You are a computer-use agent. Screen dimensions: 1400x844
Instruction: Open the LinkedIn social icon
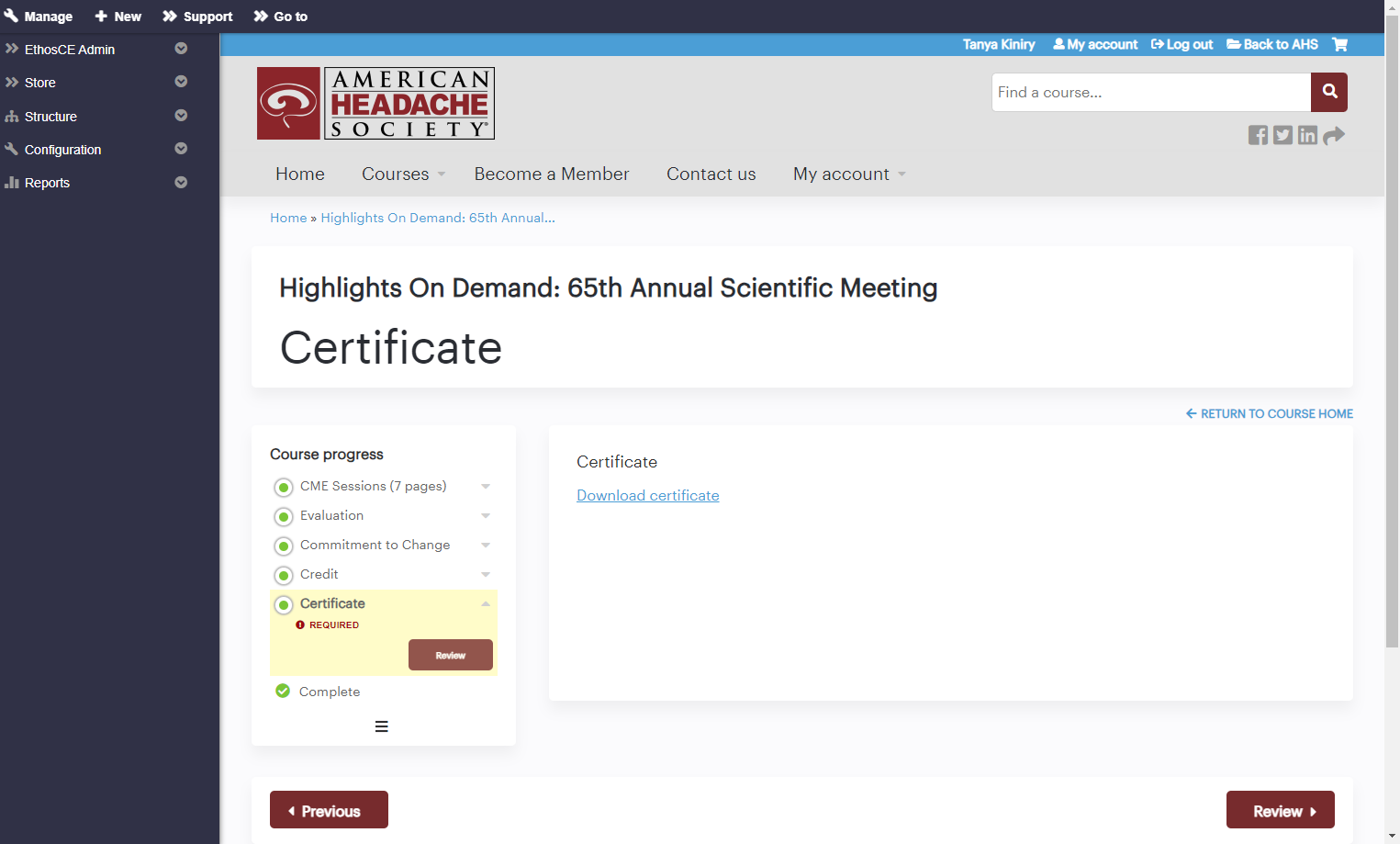pyautogui.click(x=1307, y=135)
